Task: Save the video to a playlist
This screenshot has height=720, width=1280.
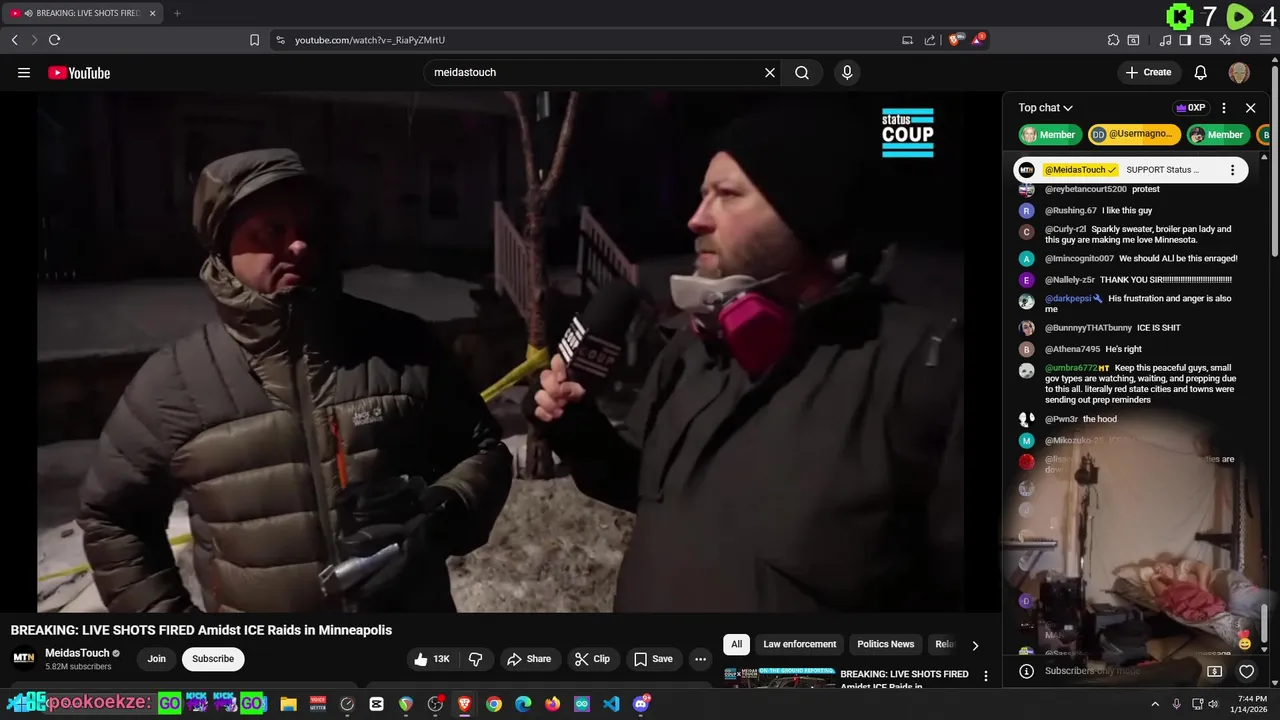Action: pyautogui.click(x=653, y=659)
